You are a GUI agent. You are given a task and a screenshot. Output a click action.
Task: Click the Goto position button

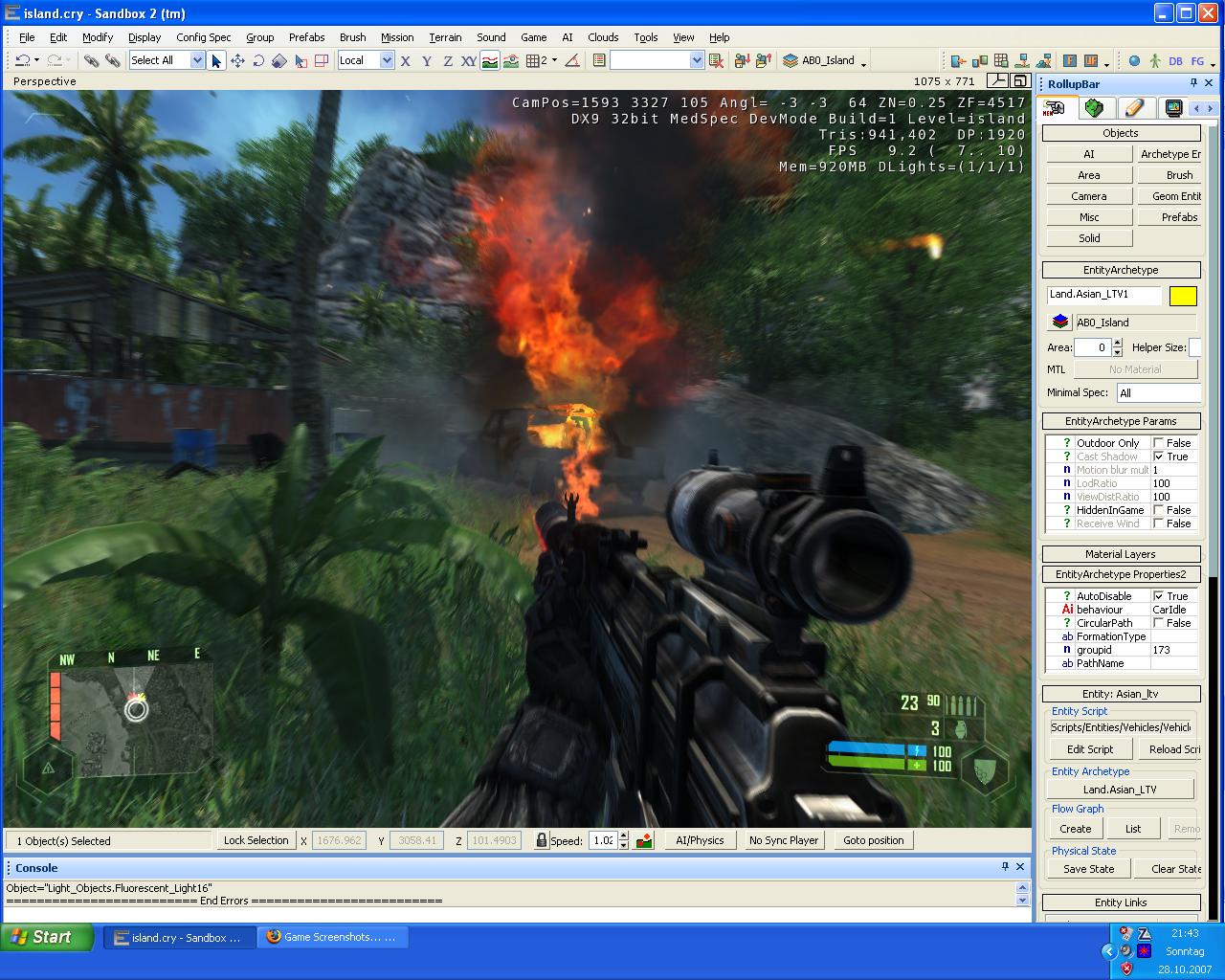873,840
